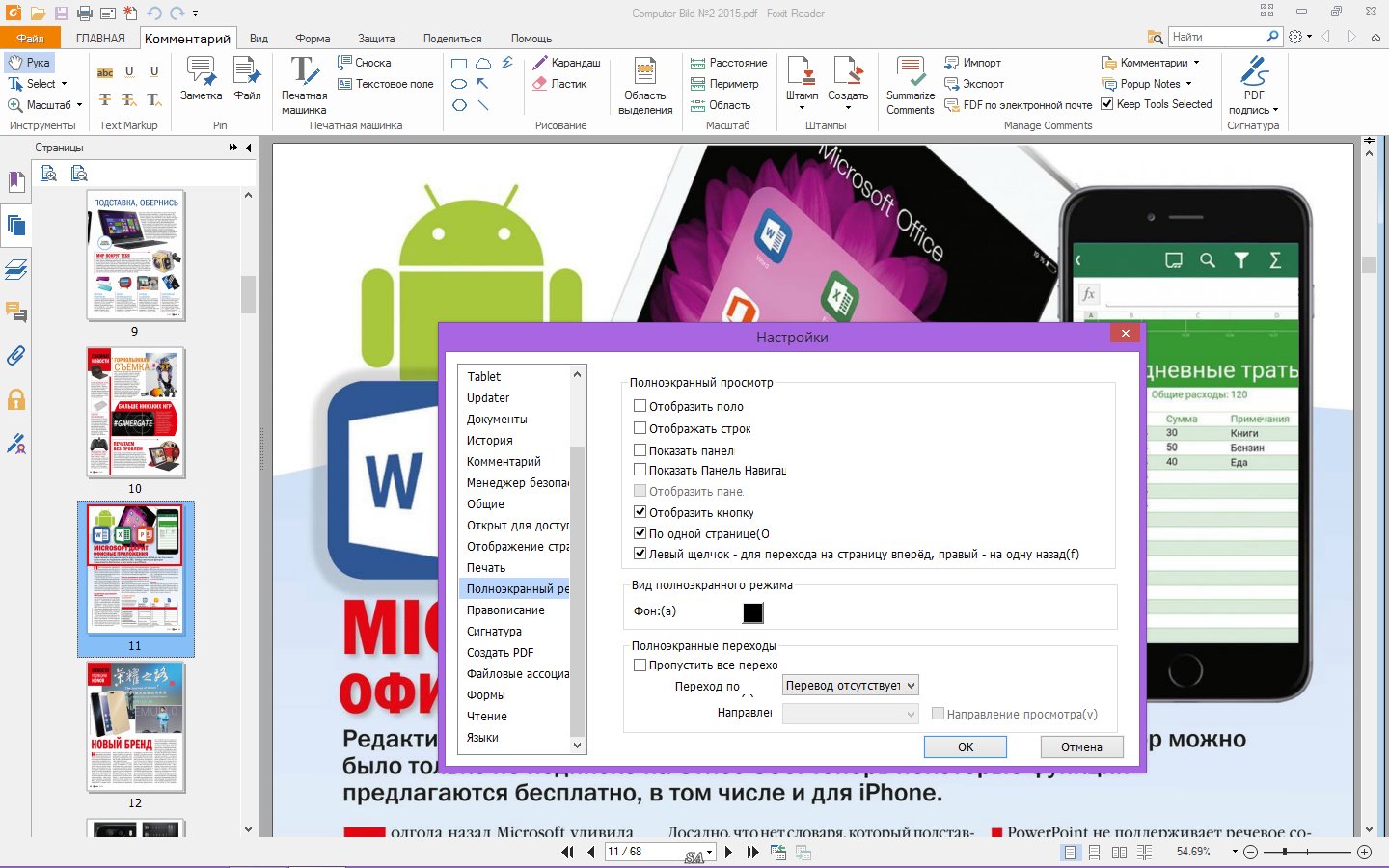Switch to Вид ribbon tab

pos(259,39)
